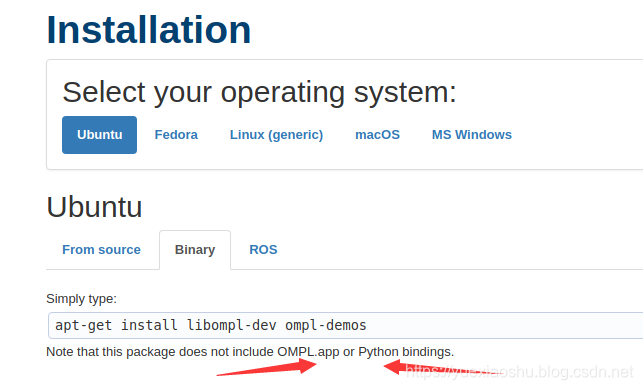Screen dimensions: 643x390
Task: Click the apt-get install command box
Action: (345, 326)
